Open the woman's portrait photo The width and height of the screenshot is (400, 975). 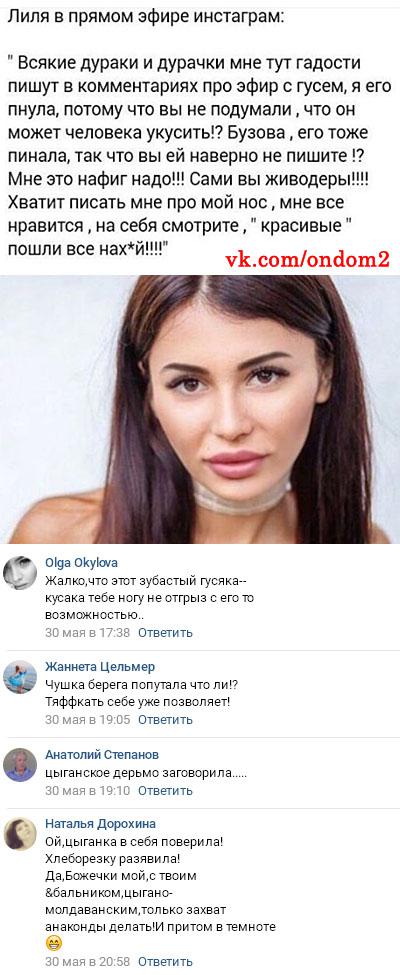coord(200,409)
